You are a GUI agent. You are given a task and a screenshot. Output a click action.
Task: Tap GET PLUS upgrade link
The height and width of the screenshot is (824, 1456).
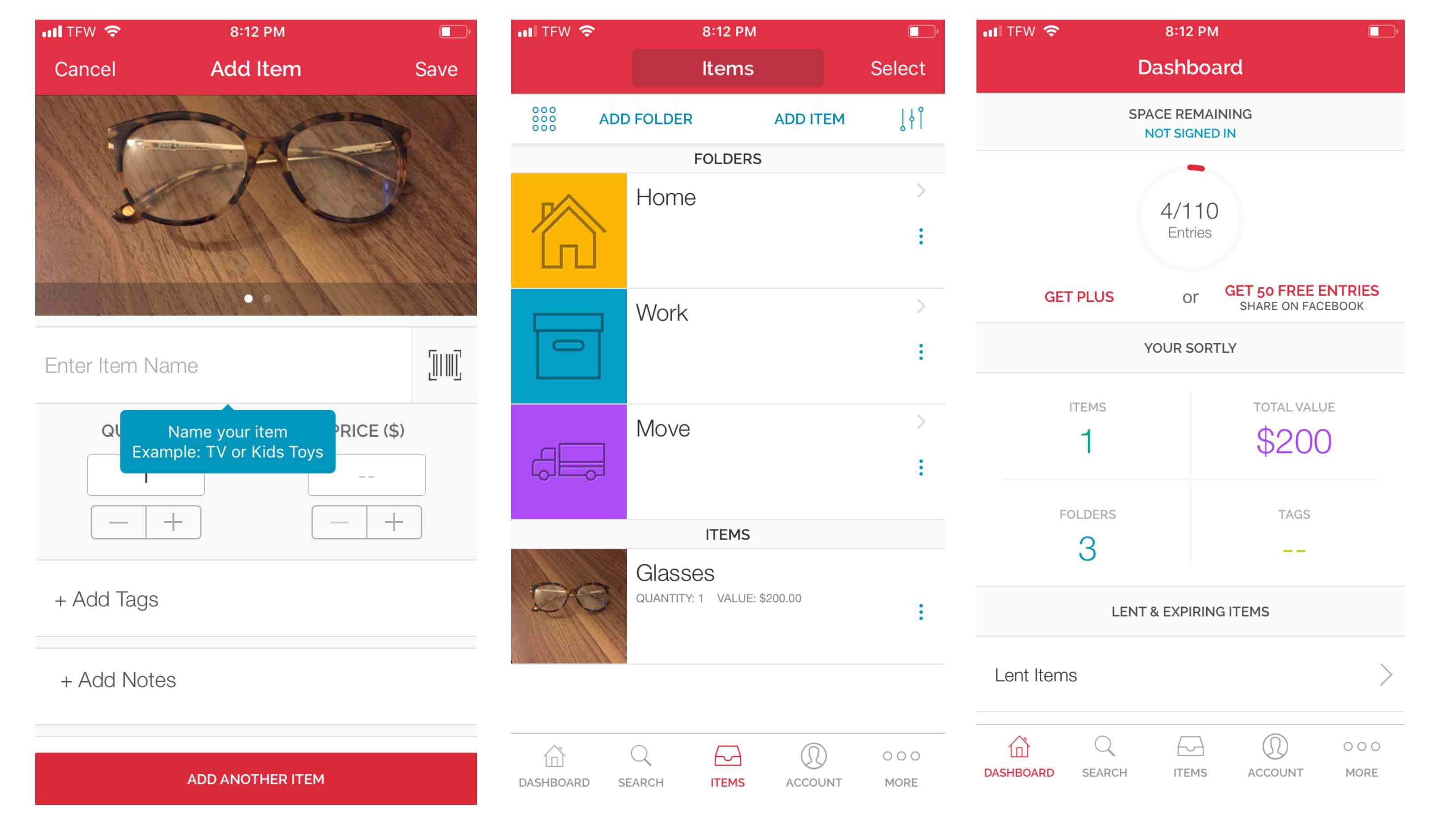pos(1080,292)
